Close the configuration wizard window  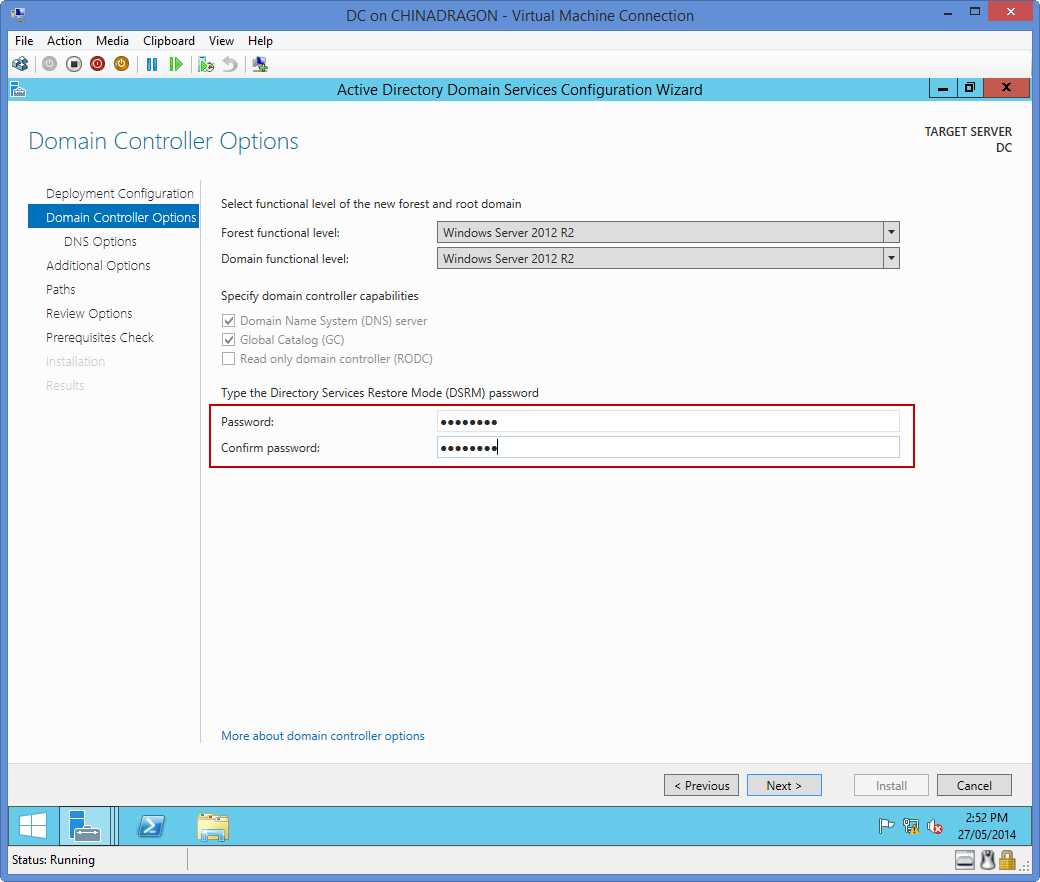[x=1006, y=88]
